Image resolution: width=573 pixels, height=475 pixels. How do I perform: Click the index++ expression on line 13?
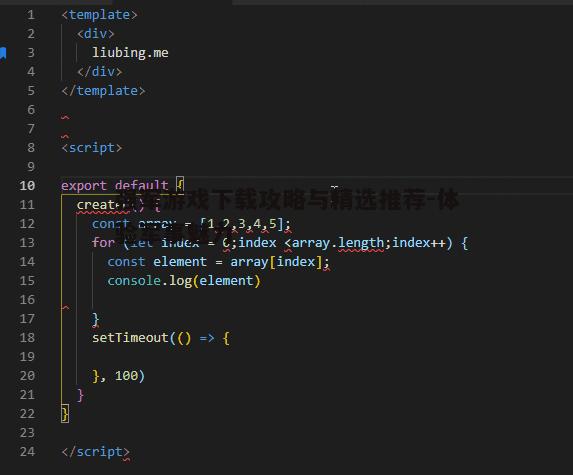419,243
